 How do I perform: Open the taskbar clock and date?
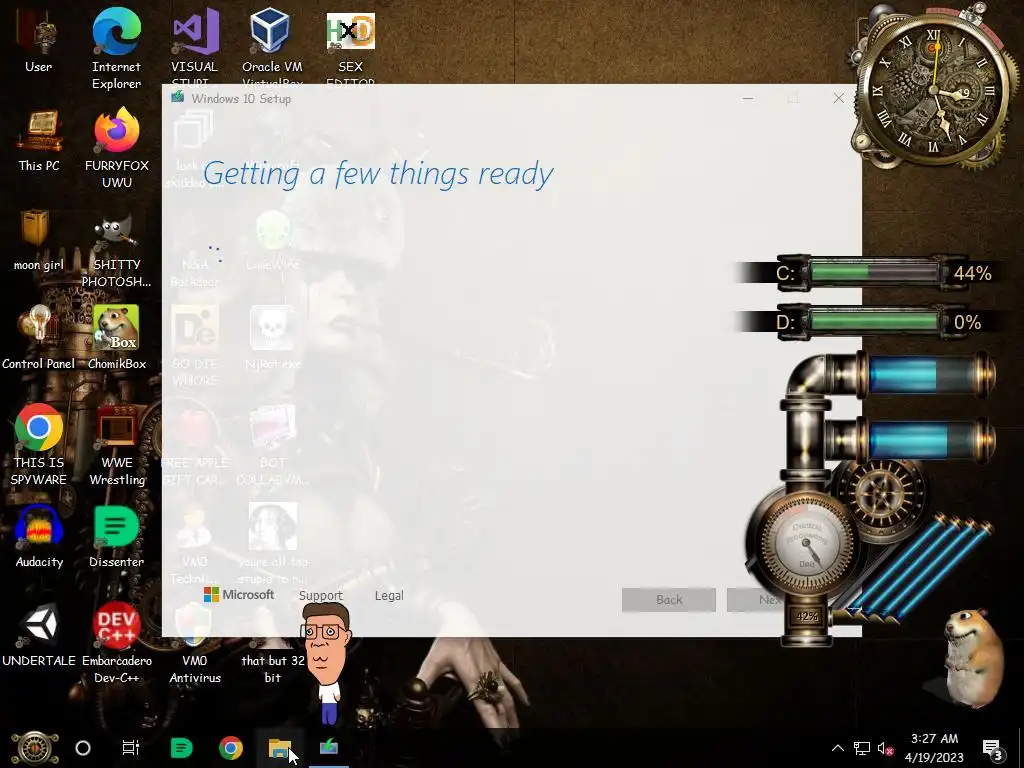[x=934, y=748]
